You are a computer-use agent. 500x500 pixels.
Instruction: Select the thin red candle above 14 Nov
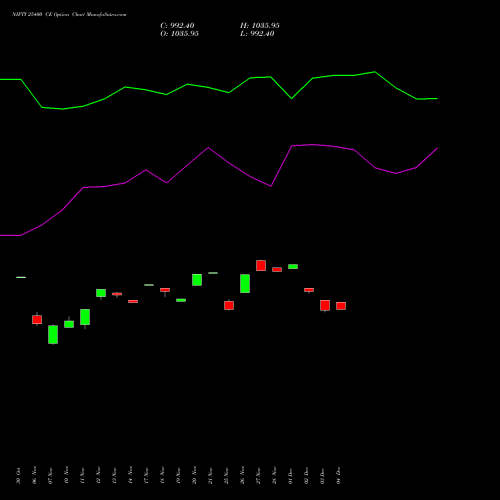[133, 301]
